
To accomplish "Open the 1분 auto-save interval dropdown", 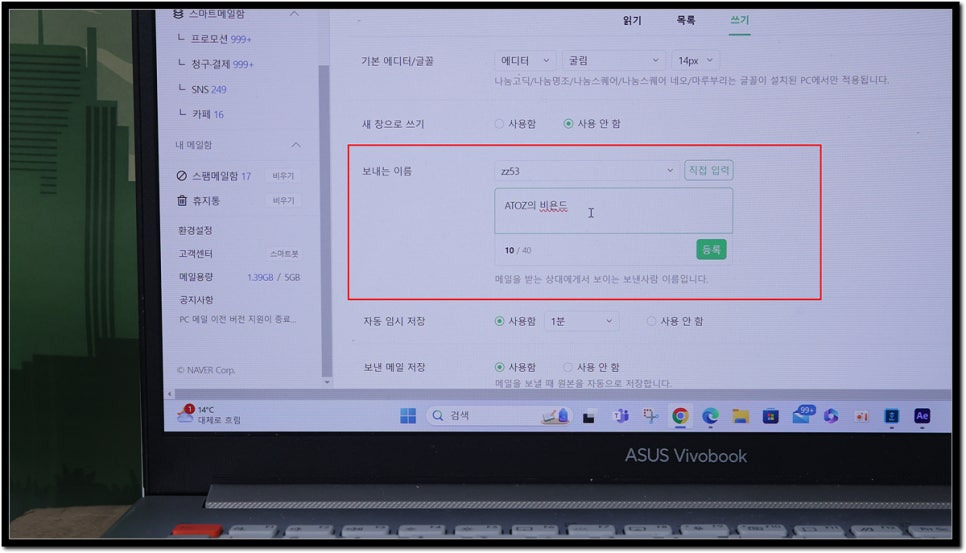I will click(582, 321).
